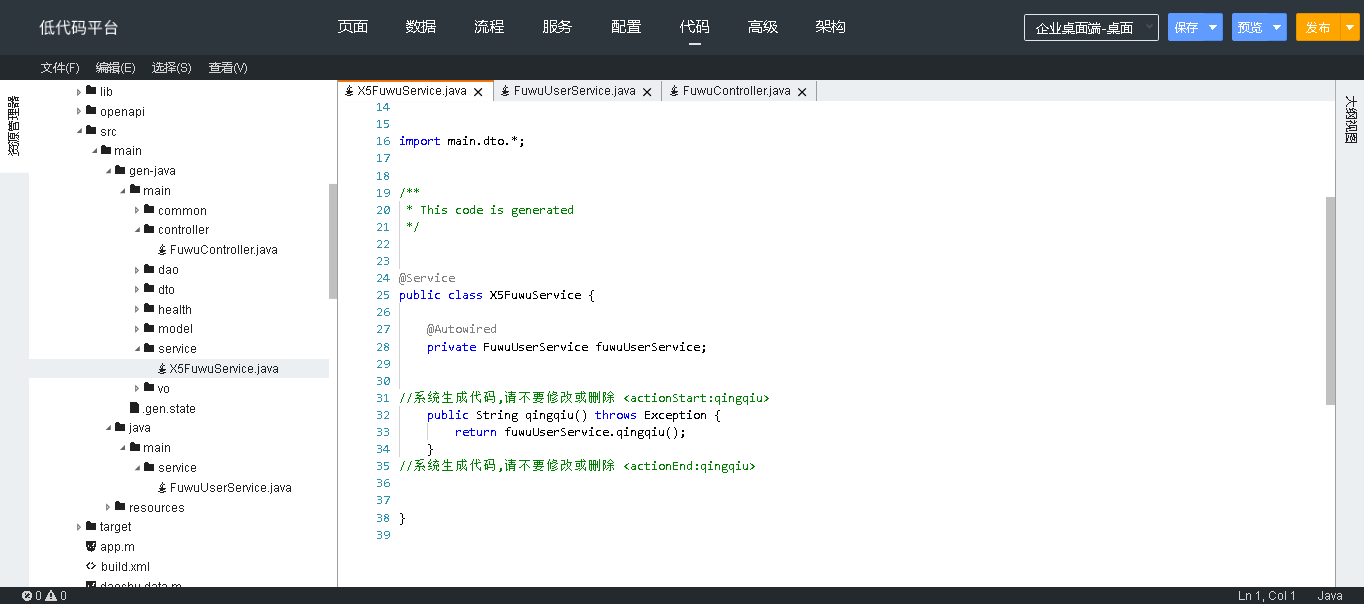This screenshot has width=1364, height=604.
Task: Open the 保存 save dropdown arrow
Action: coord(1213,28)
